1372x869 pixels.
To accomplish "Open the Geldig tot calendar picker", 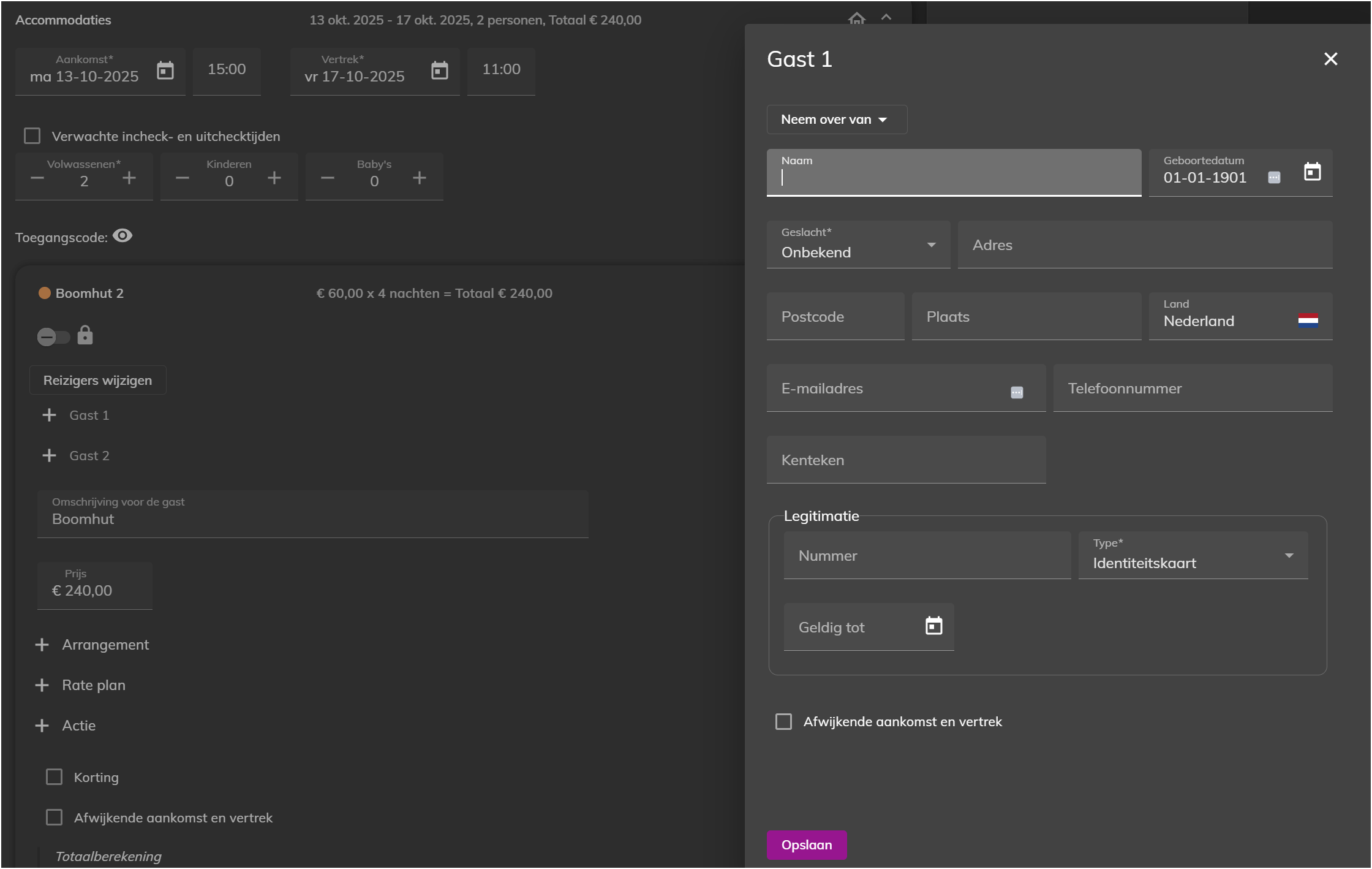I will pos(933,626).
